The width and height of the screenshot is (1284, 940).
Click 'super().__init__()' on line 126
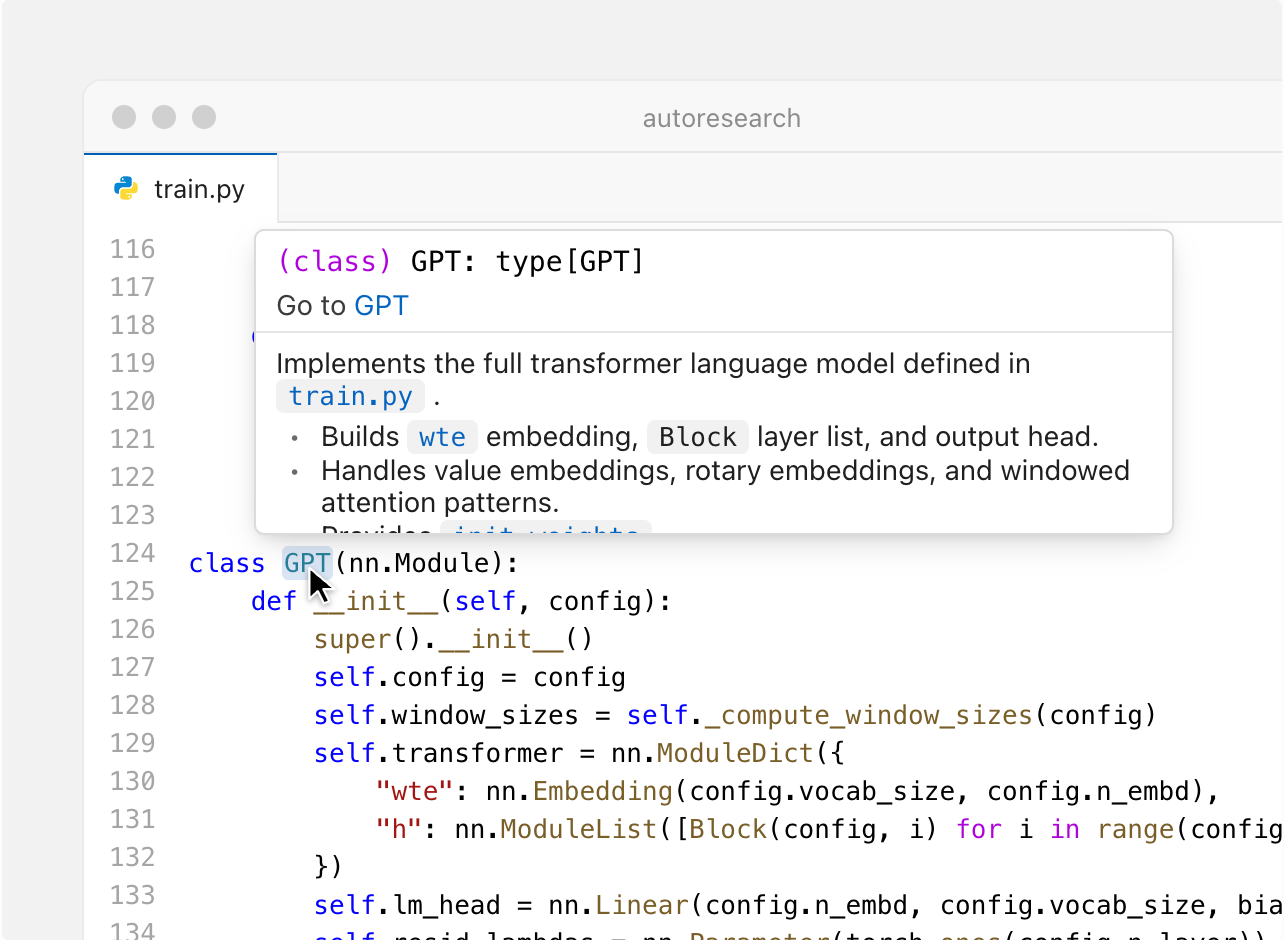[x=454, y=639]
